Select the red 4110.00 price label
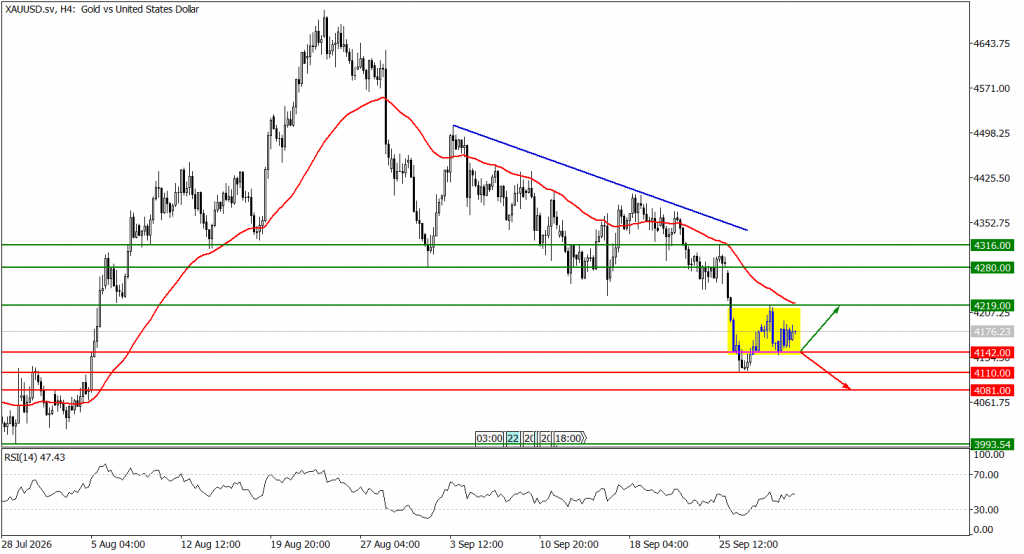Screen dimensions: 1024x554 click(992, 373)
